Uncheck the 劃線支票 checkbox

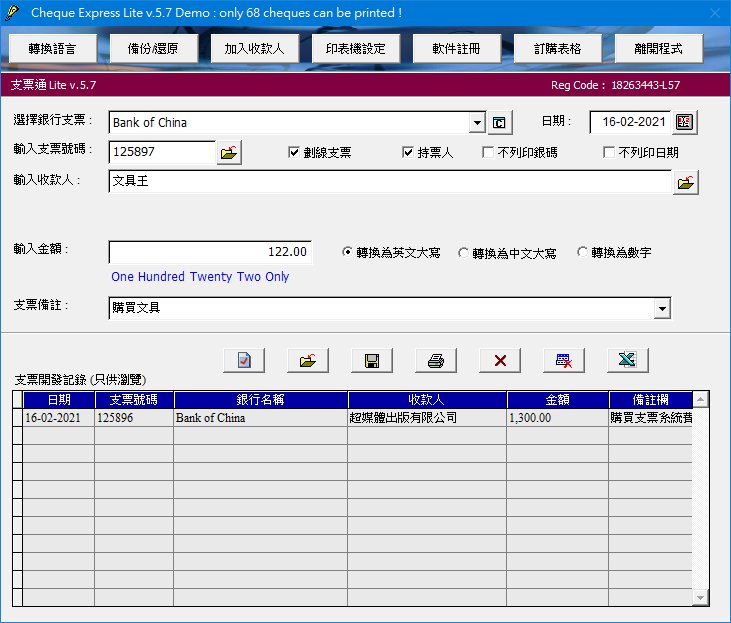point(294,153)
